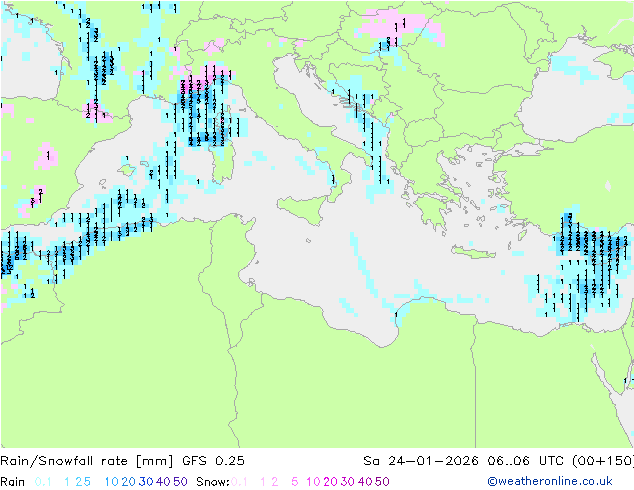The height and width of the screenshot is (490, 634).
Task: Select the 'GFS 0.25' model label
Action: pos(213,461)
